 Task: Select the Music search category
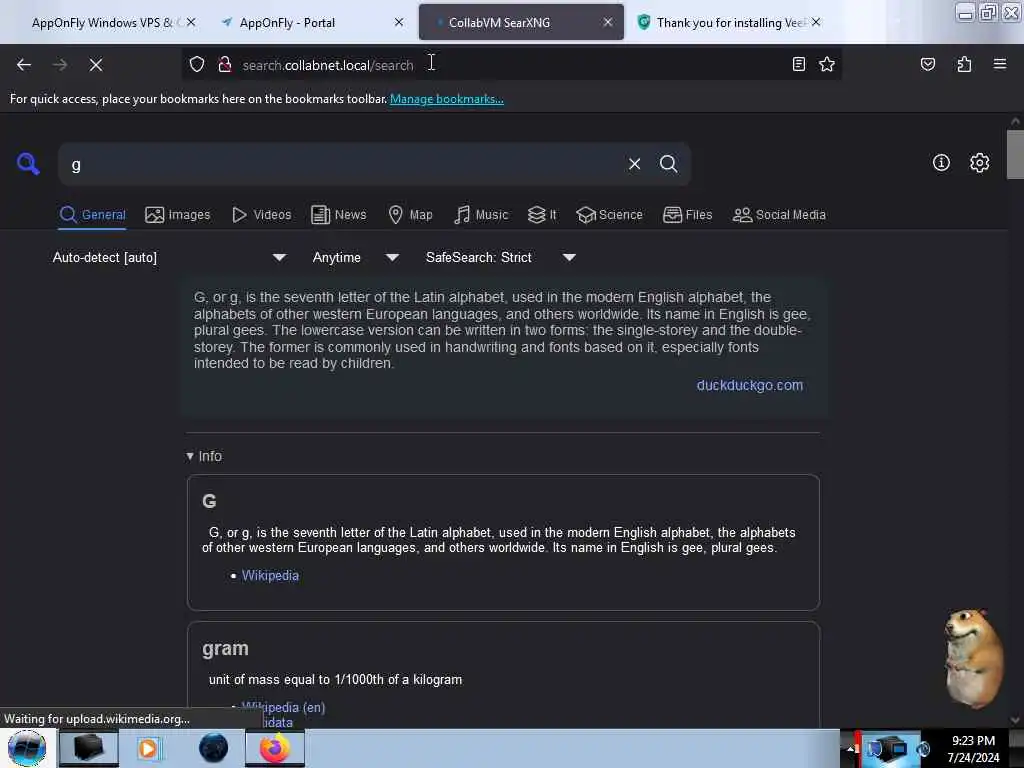pyautogui.click(x=481, y=215)
